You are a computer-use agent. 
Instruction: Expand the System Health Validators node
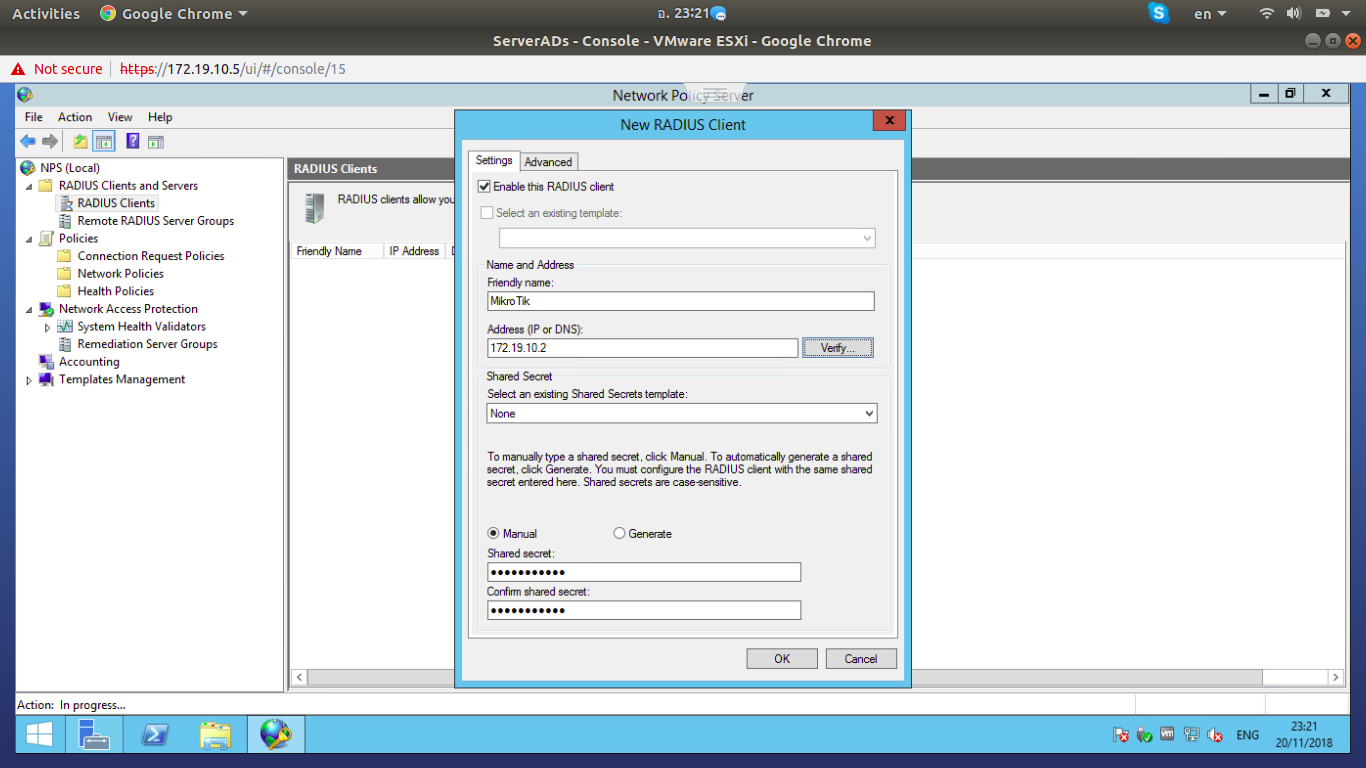tap(47, 327)
